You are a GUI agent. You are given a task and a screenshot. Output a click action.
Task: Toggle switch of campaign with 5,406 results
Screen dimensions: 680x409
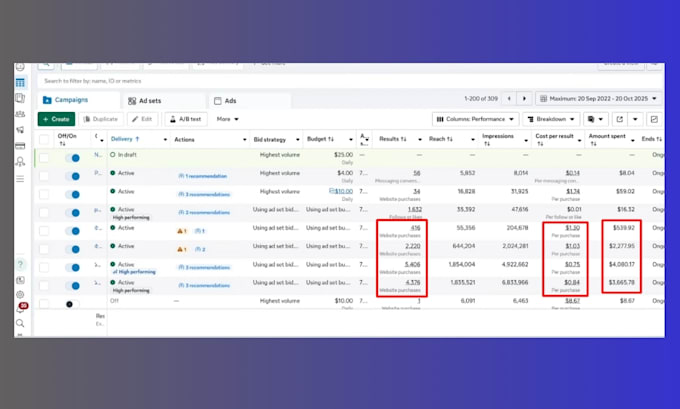click(72, 268)
